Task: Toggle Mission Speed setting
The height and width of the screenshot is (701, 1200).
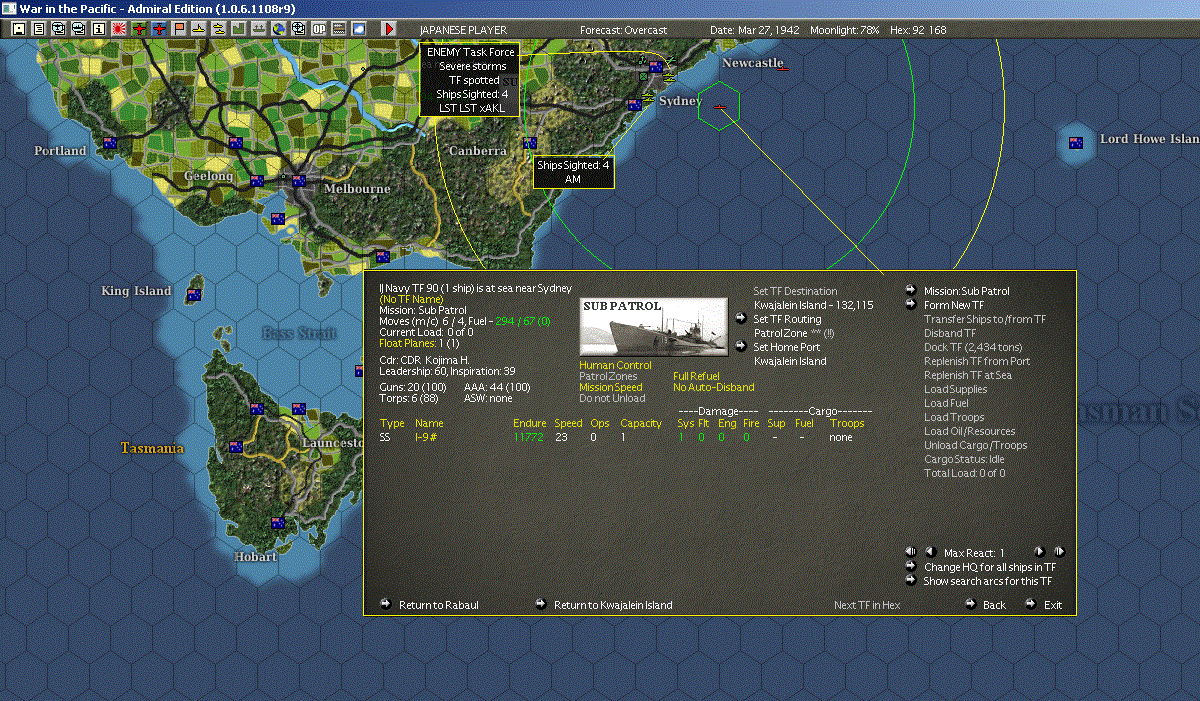Action: point(611,387)
